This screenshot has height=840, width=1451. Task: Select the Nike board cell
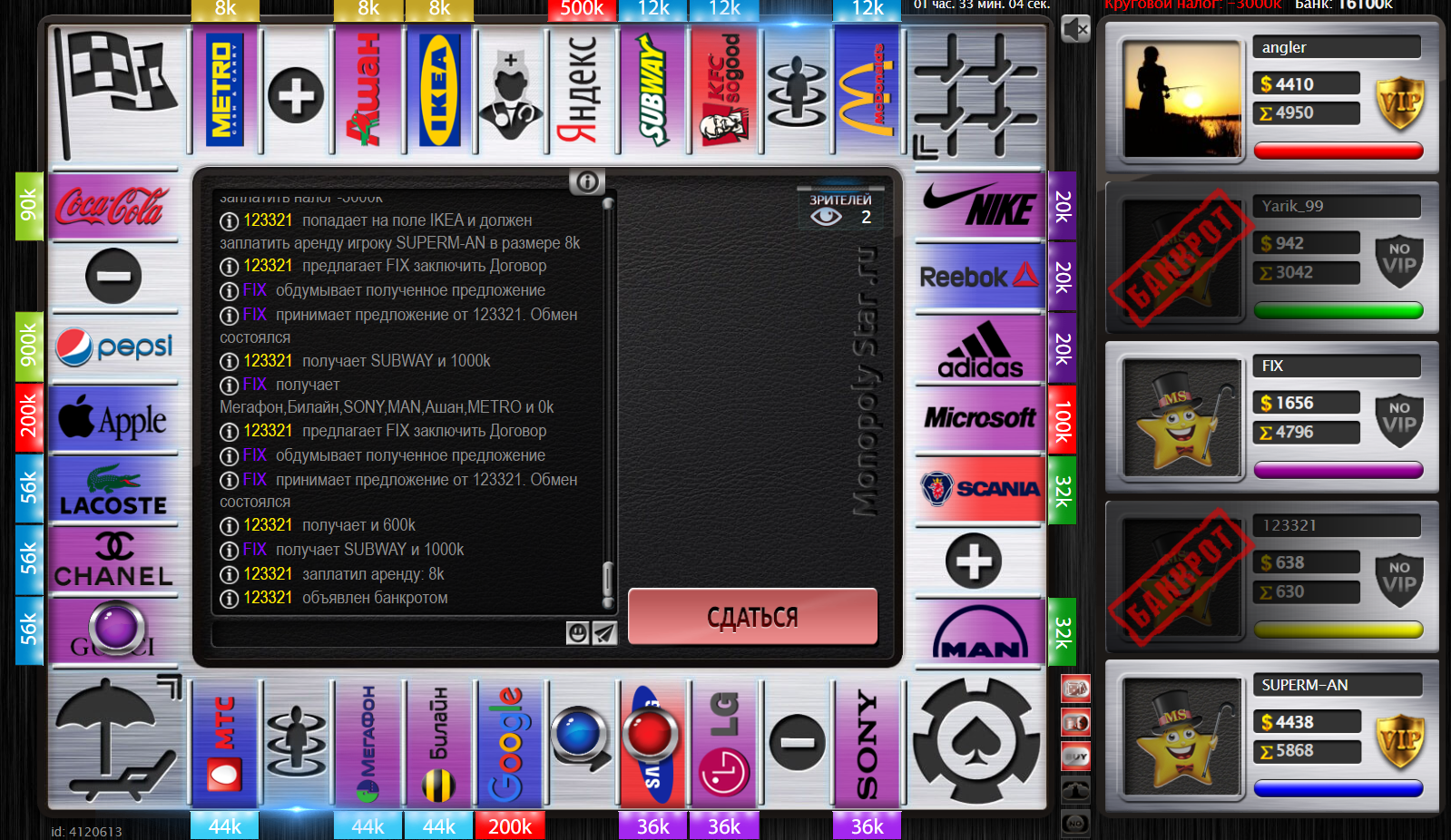(x=979, y=206)
